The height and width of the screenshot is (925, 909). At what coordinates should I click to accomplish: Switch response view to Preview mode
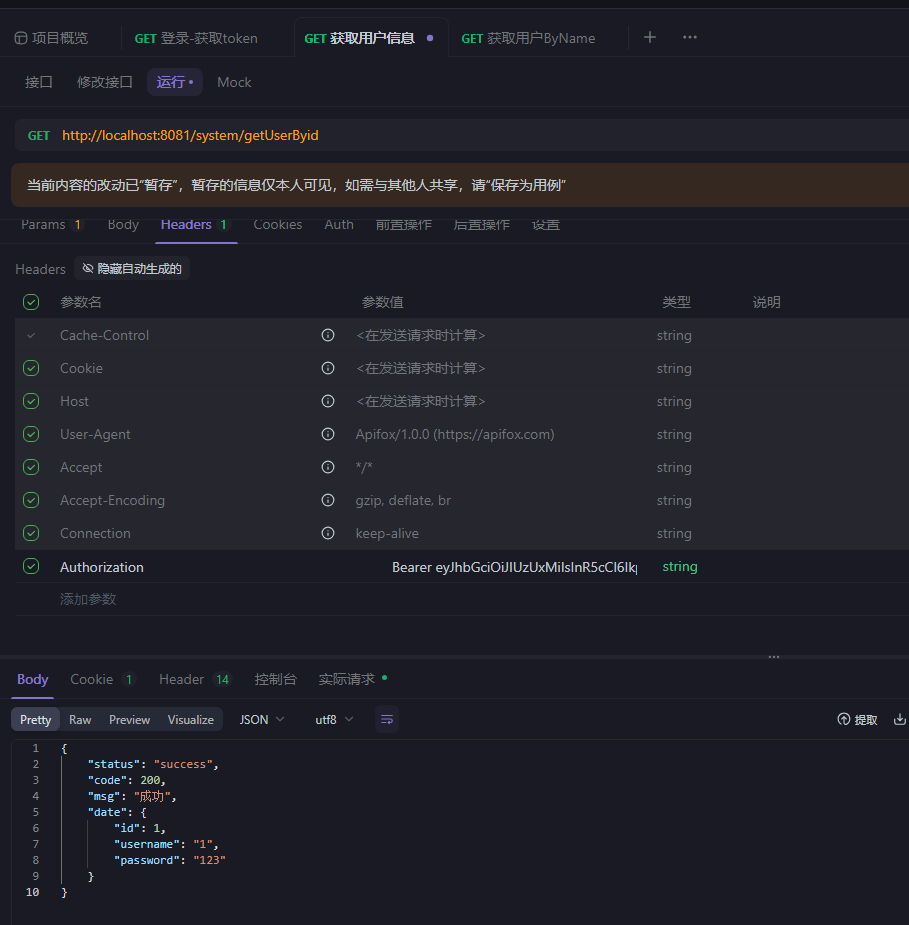[x=129, y=719]
